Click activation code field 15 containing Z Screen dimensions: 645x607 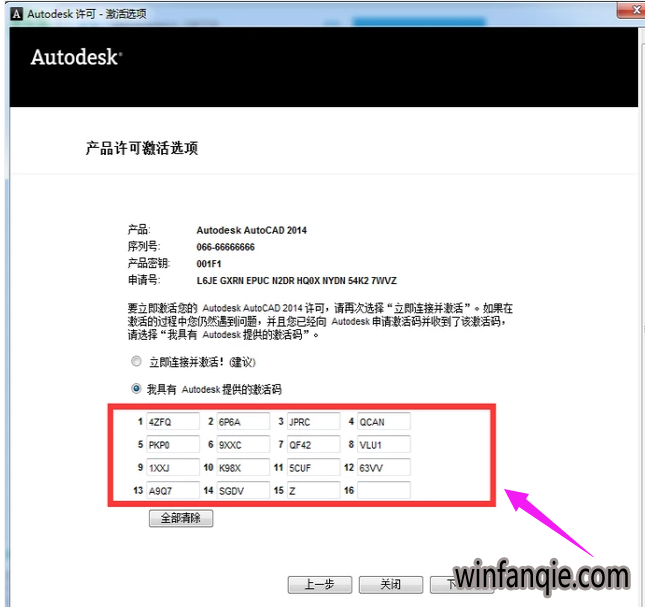(x=313, y=490)
